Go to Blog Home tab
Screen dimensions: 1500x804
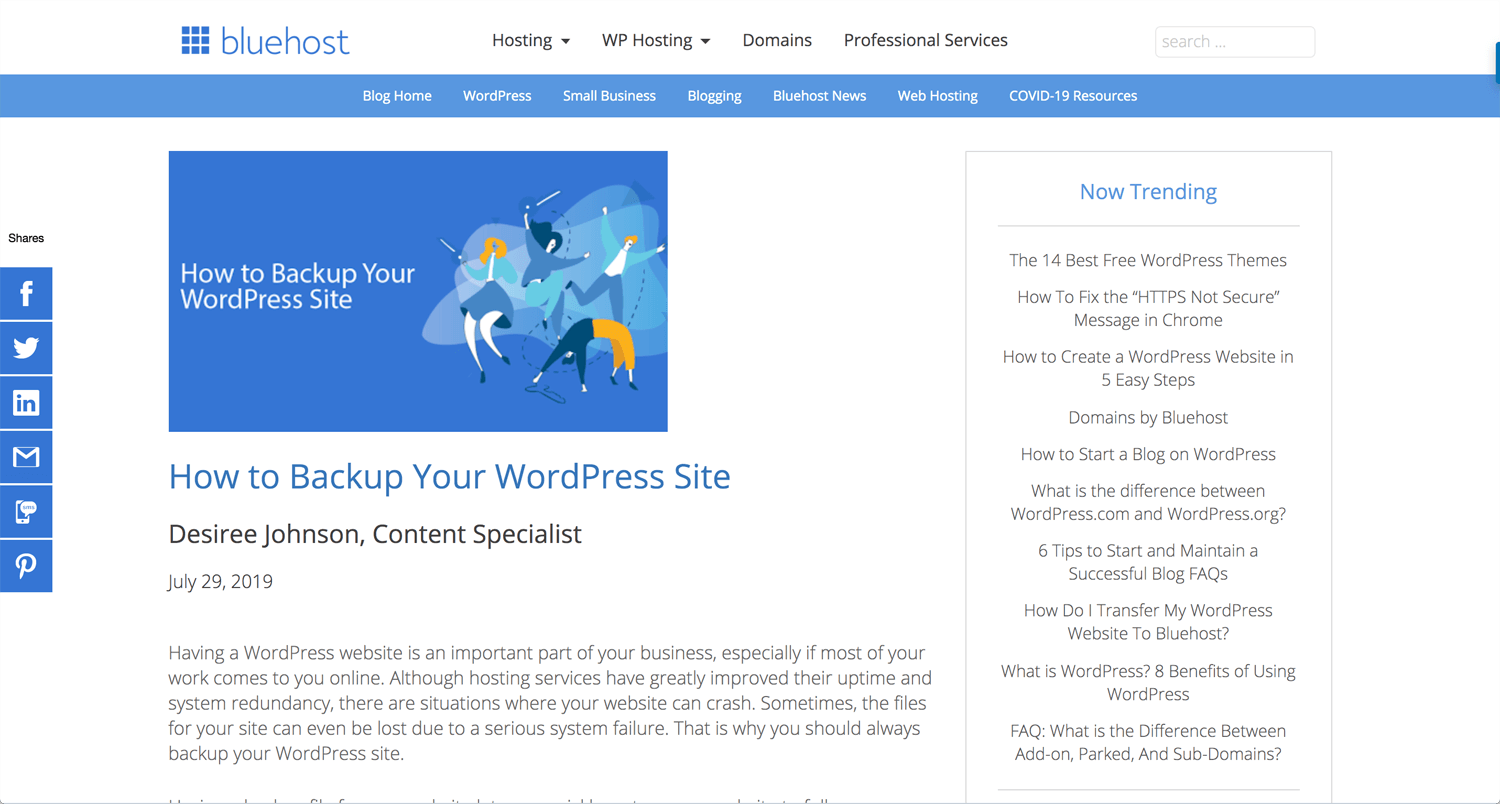[397, 96]
